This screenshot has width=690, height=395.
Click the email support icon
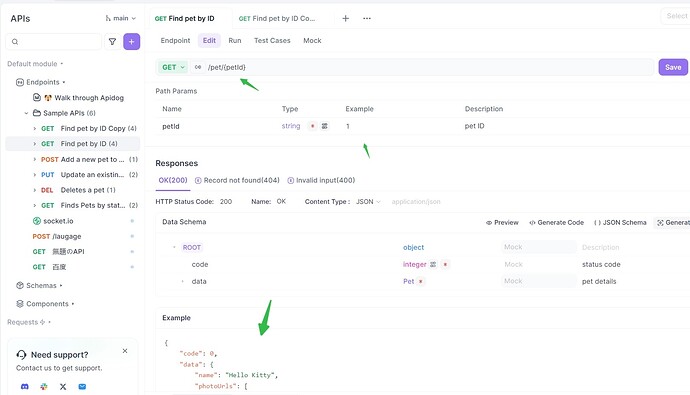82,387
